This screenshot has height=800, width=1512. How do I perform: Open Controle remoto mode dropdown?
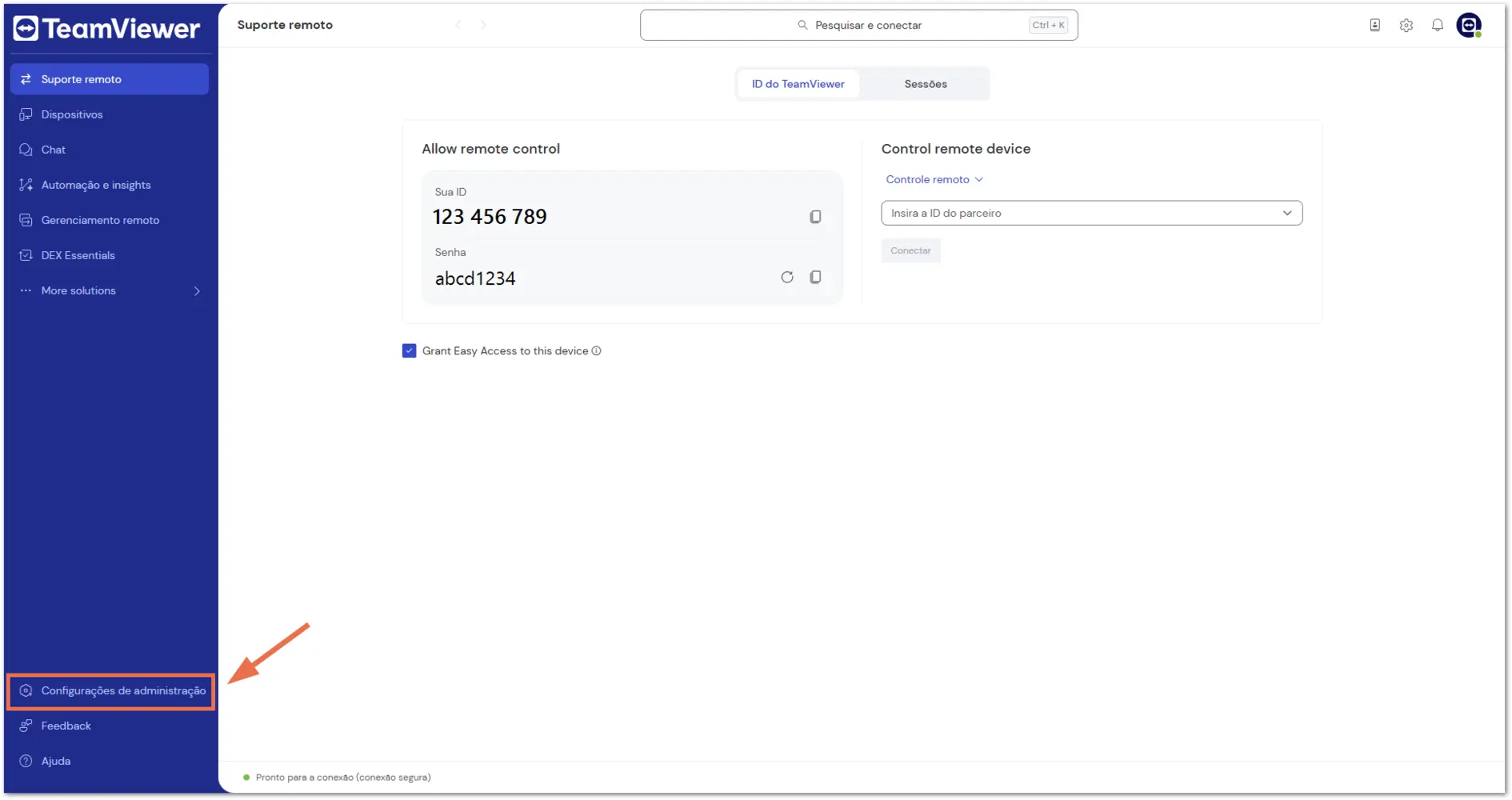pyautogui.click(x=934, y=180)
